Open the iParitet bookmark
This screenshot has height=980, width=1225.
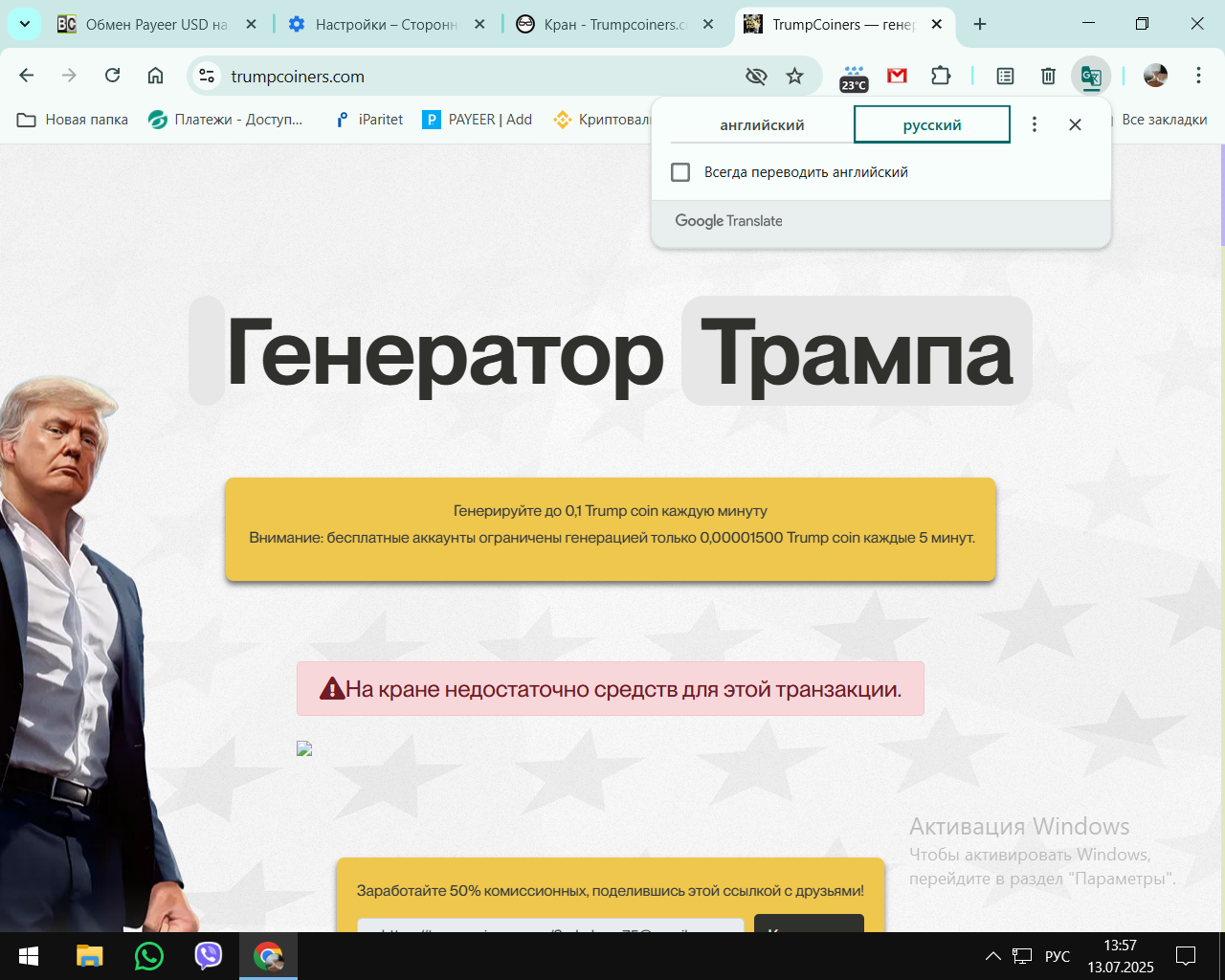pyautogui.click(x=369, y=120)
